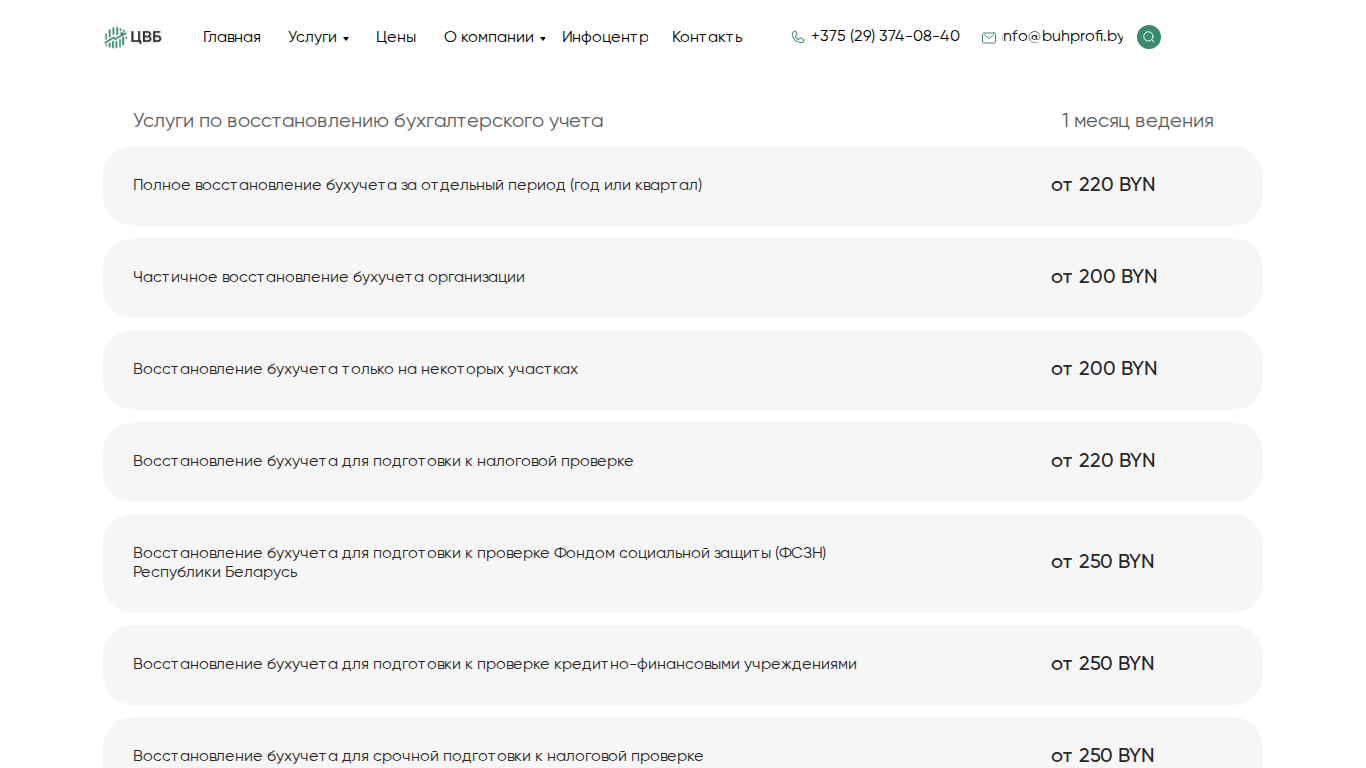Screen dimensions: 1366x768
Task: Click the envelope email icon
Action: [989, 38]
